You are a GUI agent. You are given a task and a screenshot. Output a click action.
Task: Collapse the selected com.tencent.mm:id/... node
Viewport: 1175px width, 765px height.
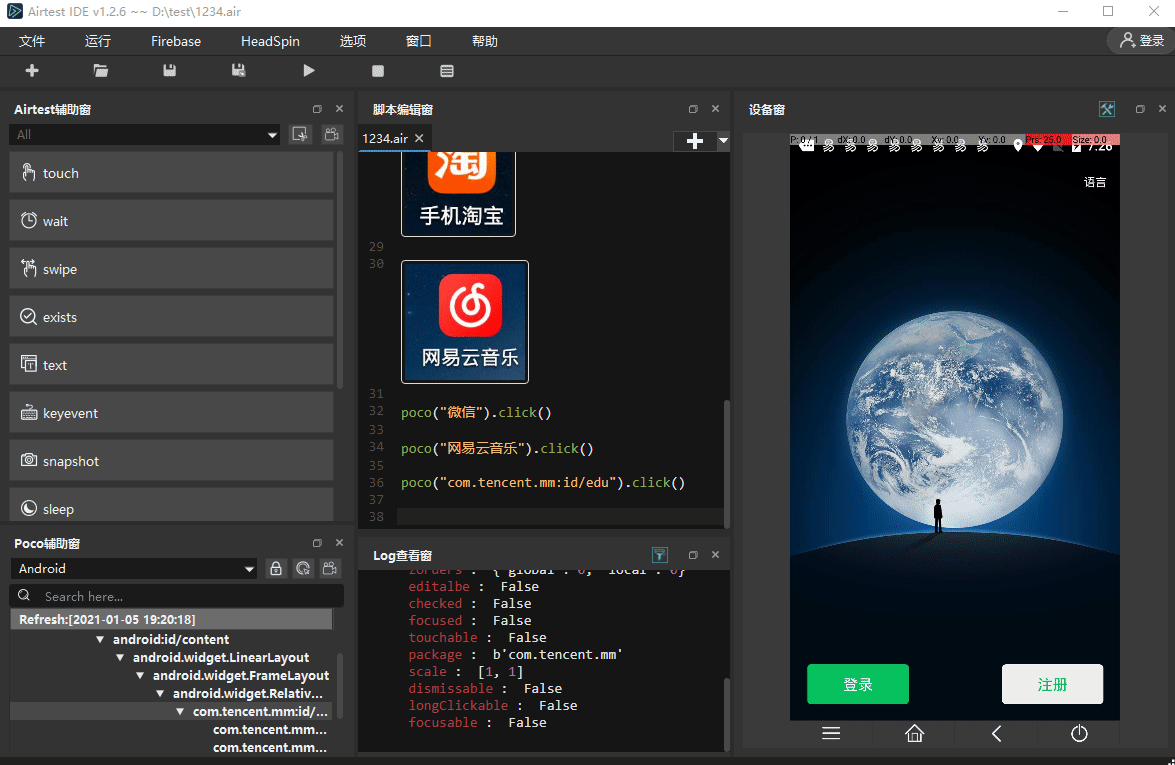point(180,711)
